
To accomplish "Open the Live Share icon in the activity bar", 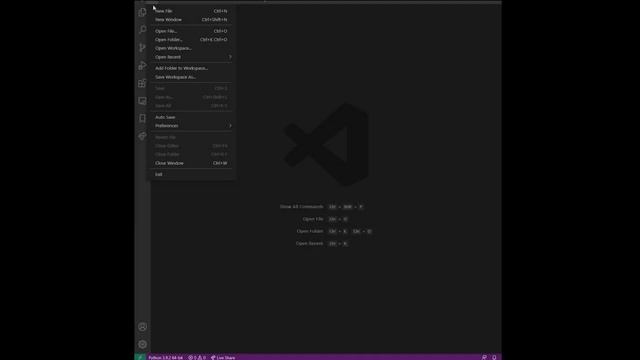I will tap(142, 136).
